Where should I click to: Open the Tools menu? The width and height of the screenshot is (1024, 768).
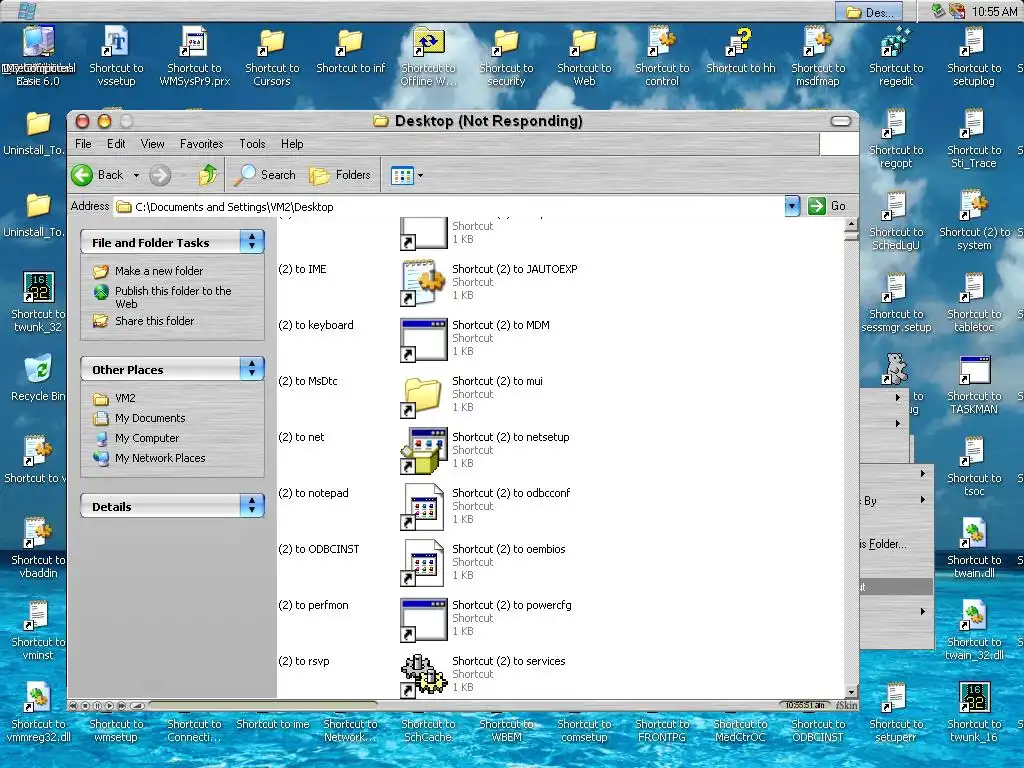pyautogui.click(x=252, y=144)
